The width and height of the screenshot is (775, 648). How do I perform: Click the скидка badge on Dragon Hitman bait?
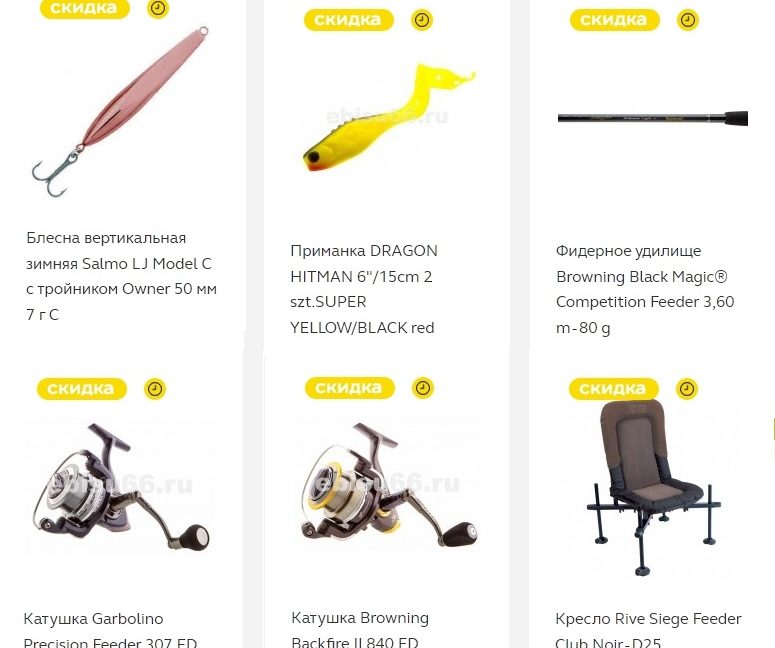pyautogui.click(x=348, y=20)
